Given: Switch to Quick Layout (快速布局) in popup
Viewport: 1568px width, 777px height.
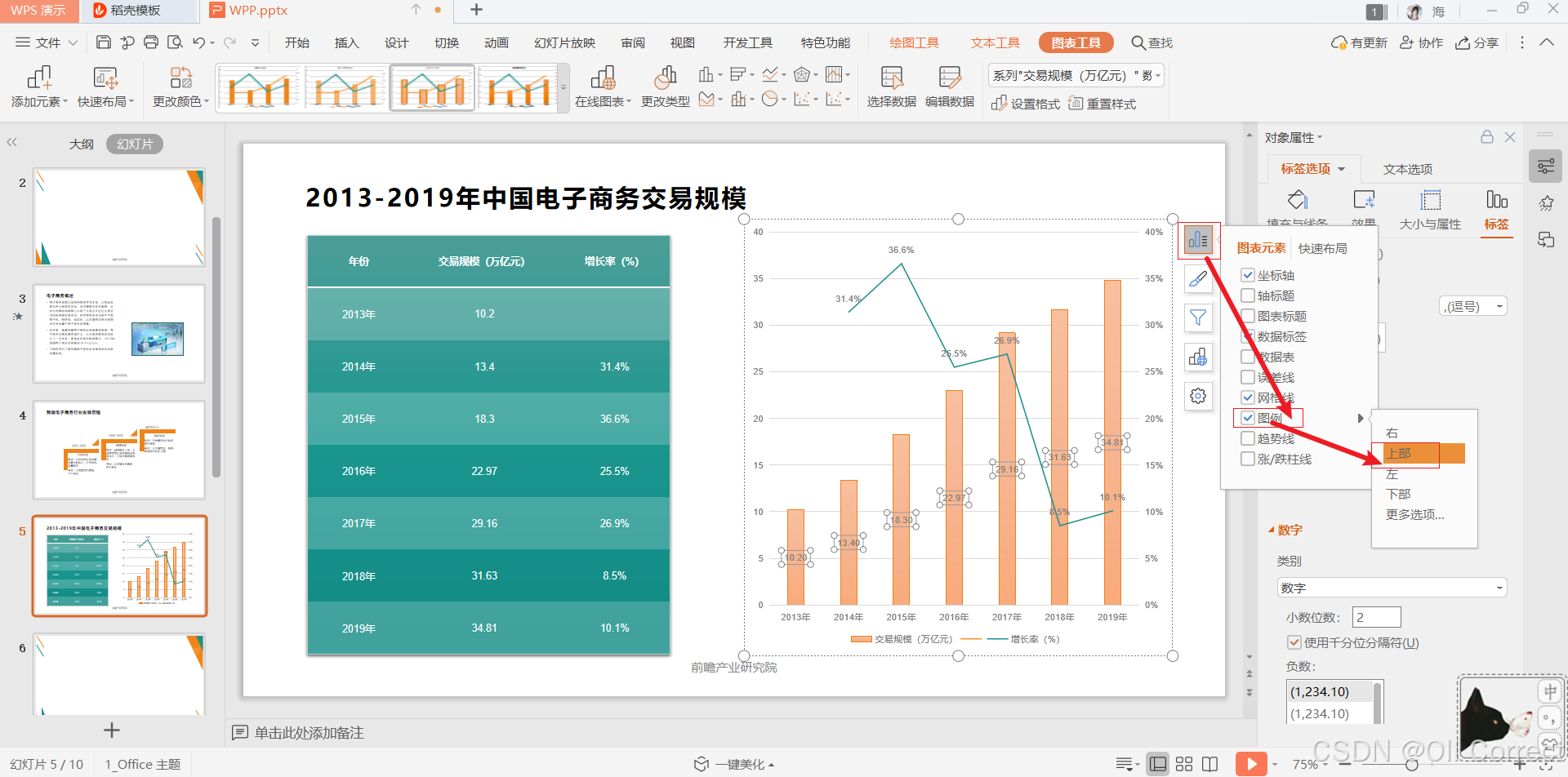Looking at the screenshot, I should click(1322, 248).
